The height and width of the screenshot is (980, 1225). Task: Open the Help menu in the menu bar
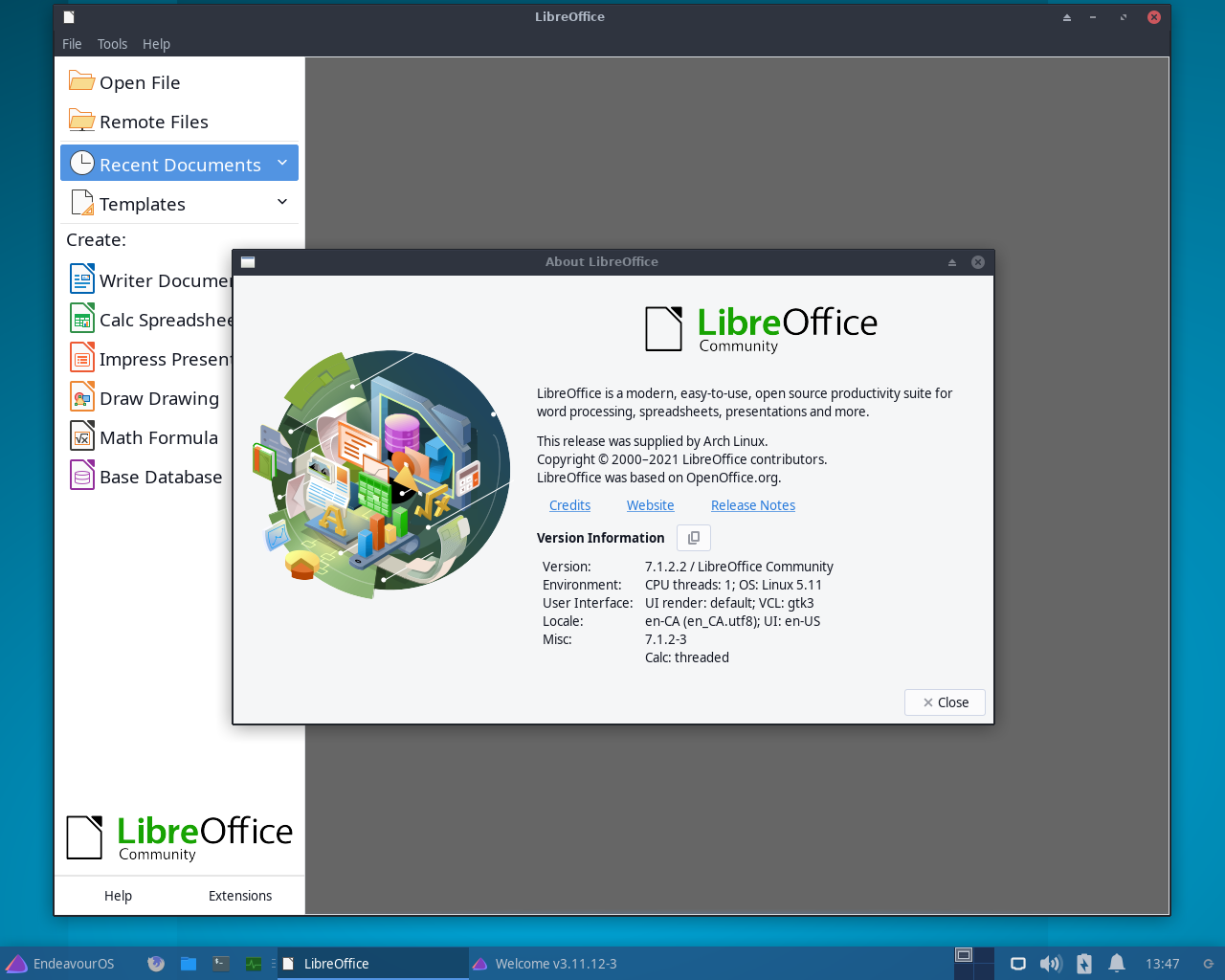pyautogui.click(x=156, y=44)
